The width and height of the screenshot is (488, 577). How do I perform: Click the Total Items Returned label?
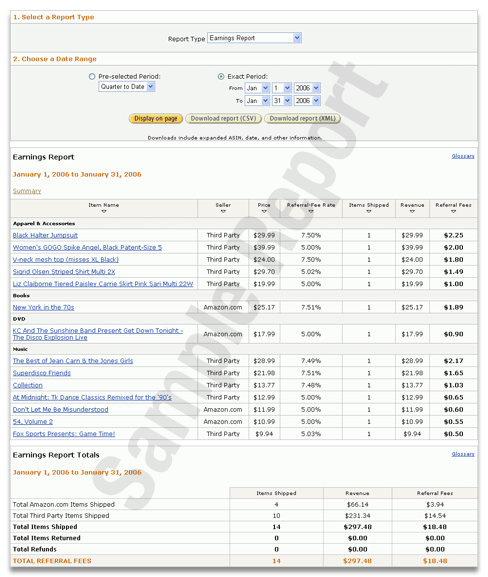(46, 538)
